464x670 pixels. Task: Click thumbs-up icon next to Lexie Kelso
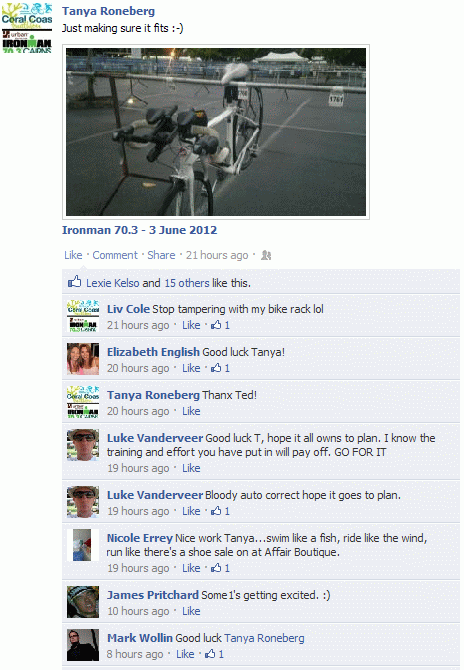click(x=74, y=282)
